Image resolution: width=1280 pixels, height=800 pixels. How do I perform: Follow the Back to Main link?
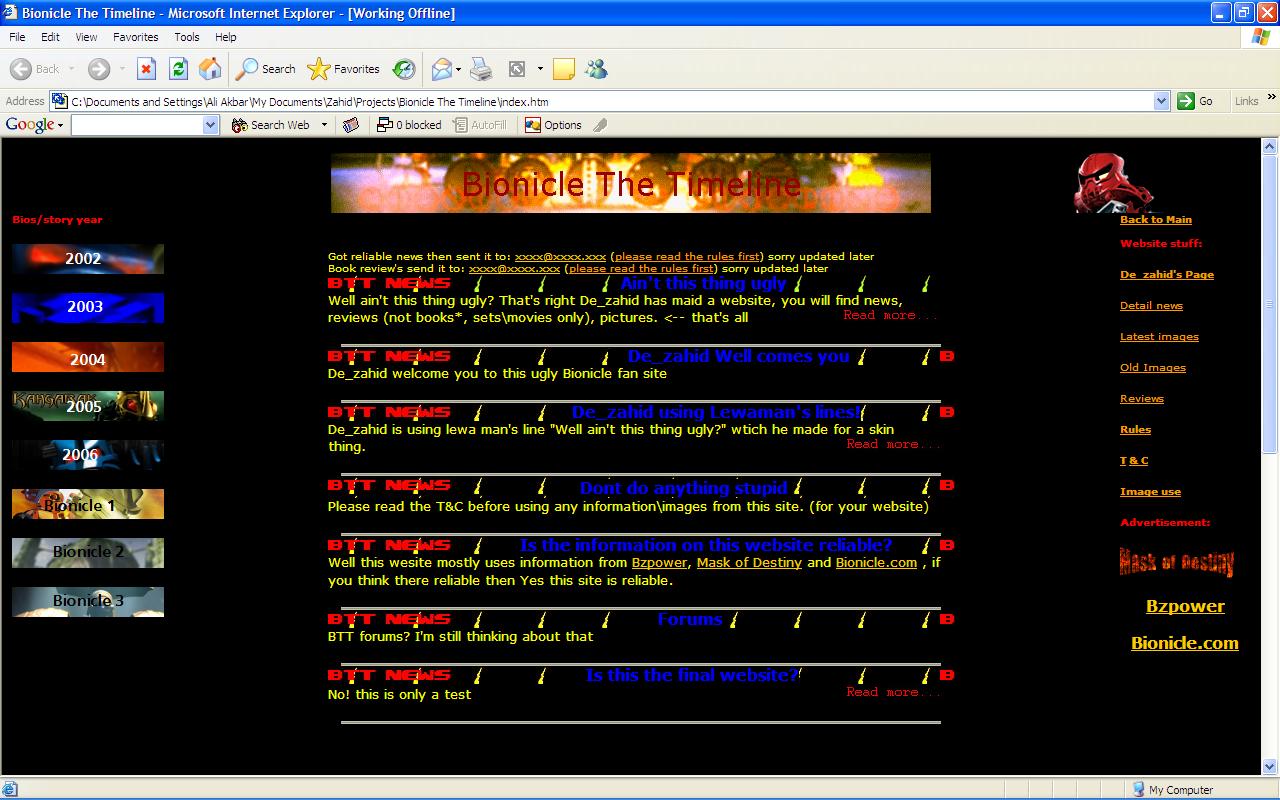pyautogui.click(x=1156, y=219)
